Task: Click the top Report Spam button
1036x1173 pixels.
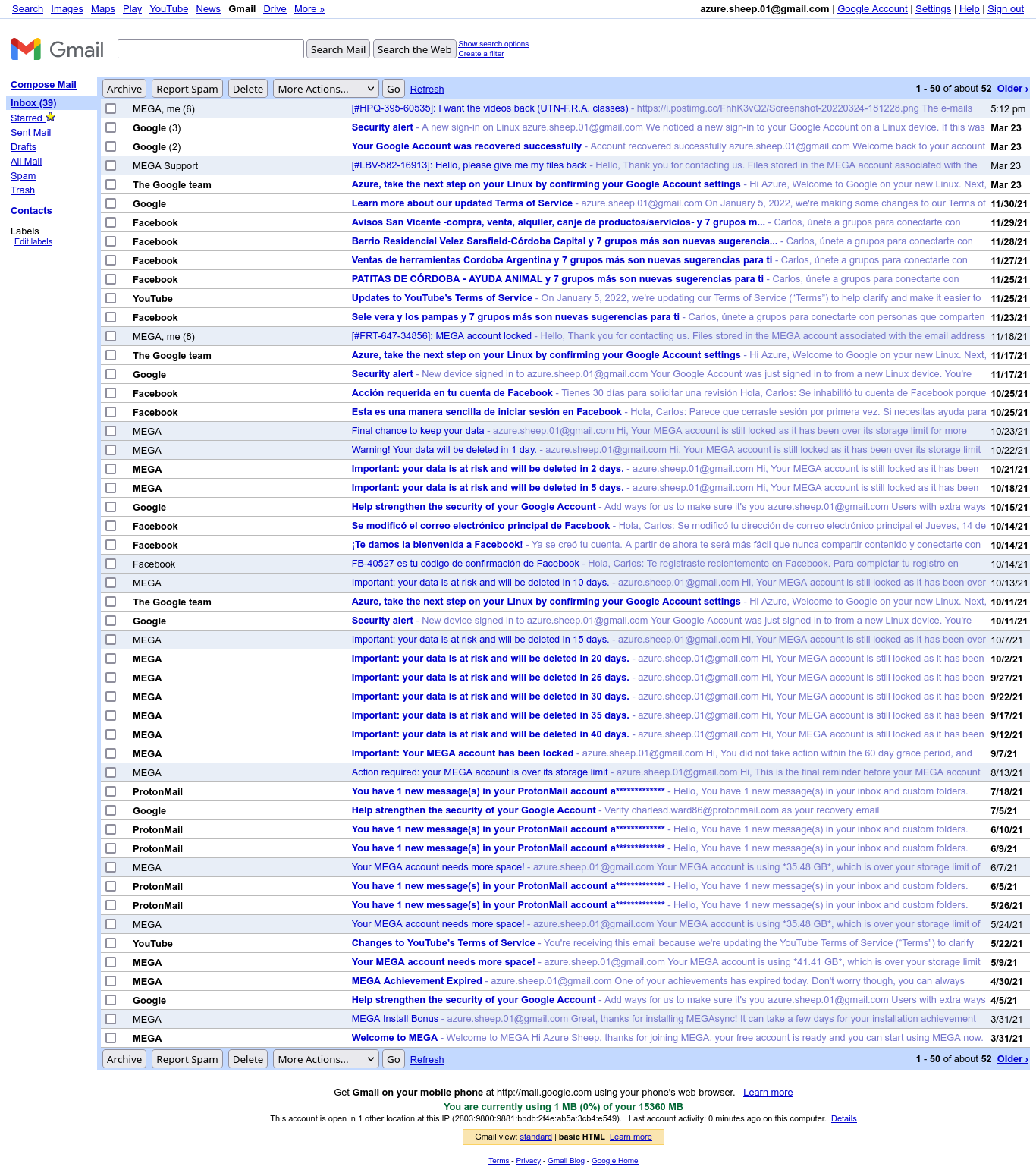Action: (x=187, y=89)
